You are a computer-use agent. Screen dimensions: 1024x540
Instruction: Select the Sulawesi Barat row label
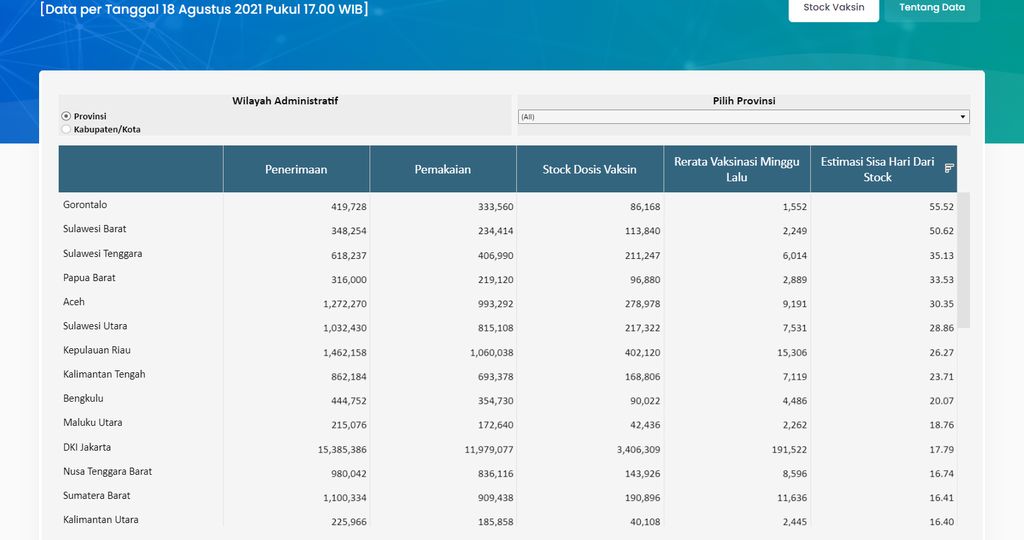[x=95, y=229]
